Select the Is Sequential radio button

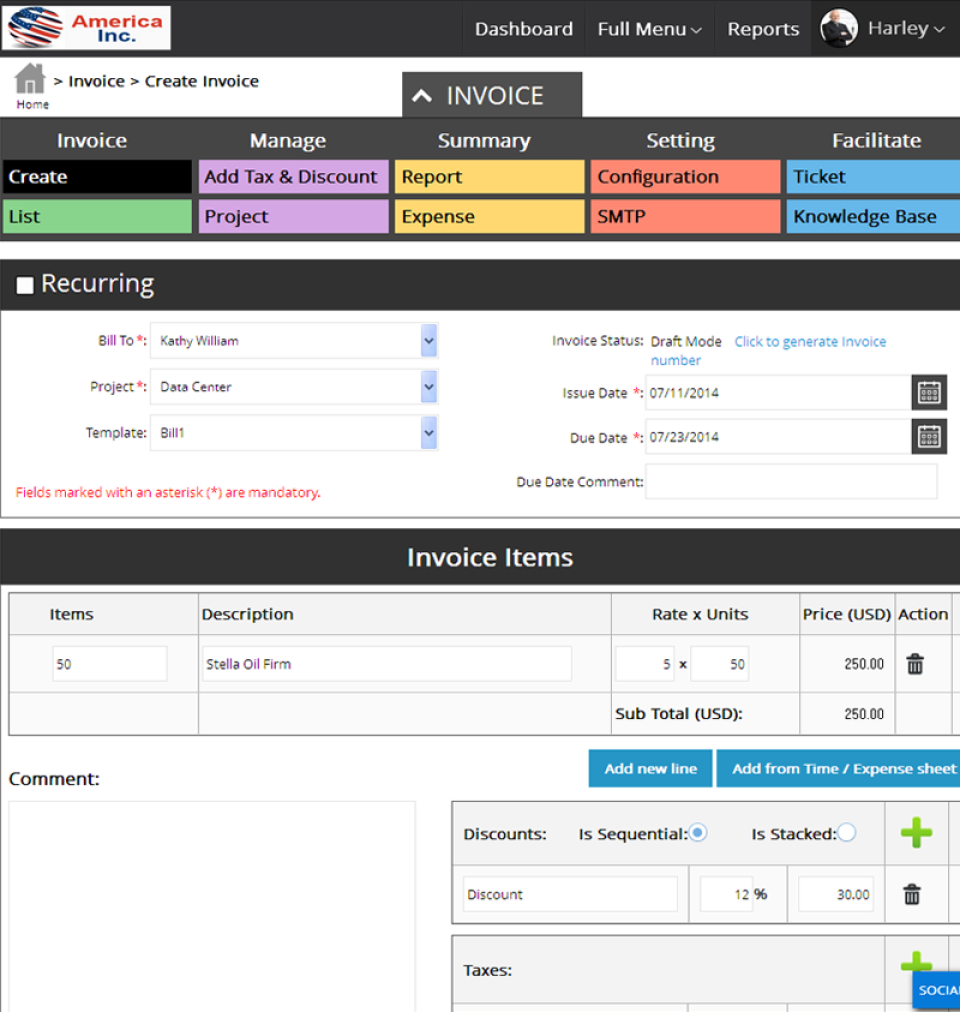pos(698,833)
